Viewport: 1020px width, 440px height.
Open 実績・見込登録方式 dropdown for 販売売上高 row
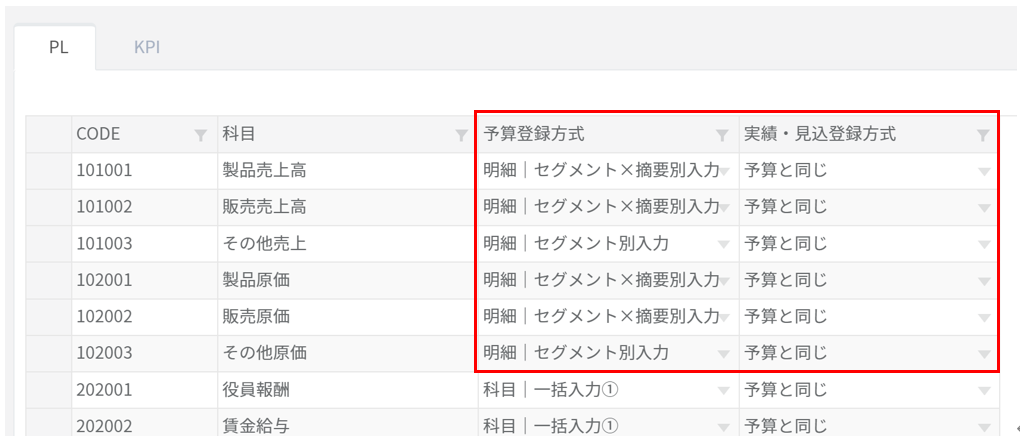(984, 208)
